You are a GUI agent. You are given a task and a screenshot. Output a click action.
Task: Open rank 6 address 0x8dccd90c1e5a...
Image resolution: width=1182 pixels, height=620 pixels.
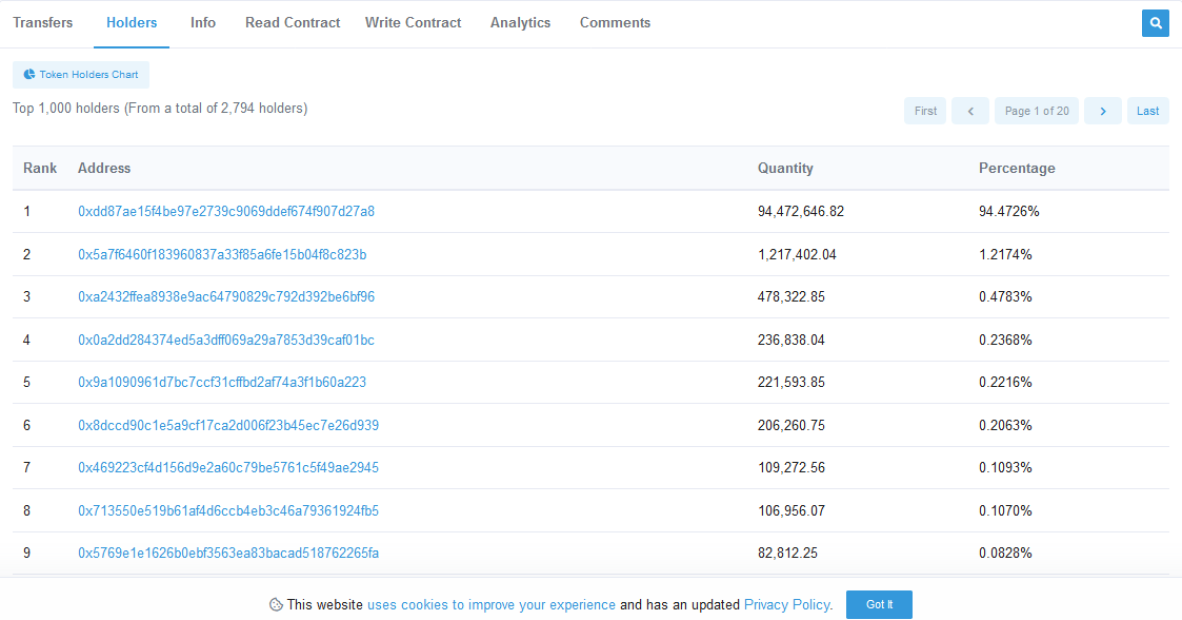coord(228,425)
